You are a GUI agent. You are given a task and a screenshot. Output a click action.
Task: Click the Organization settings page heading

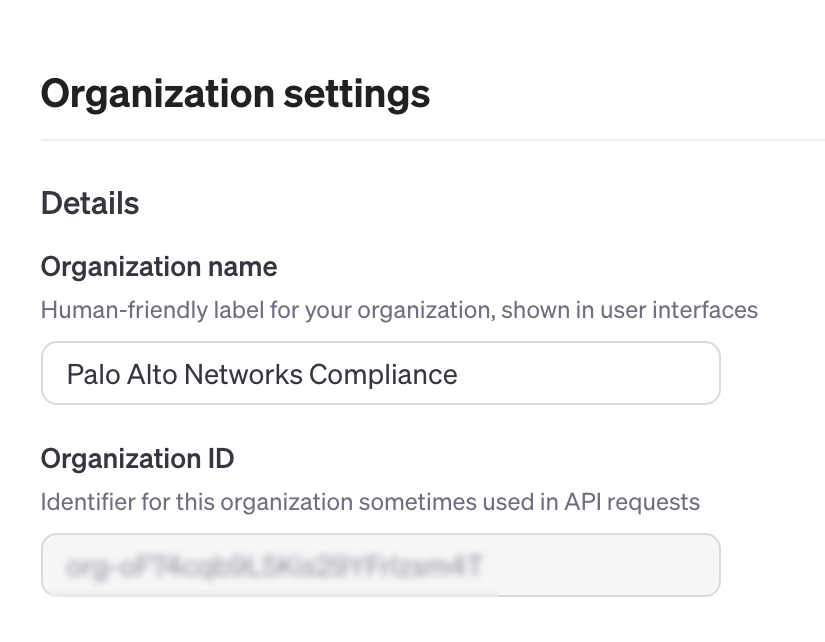point(235,94)
